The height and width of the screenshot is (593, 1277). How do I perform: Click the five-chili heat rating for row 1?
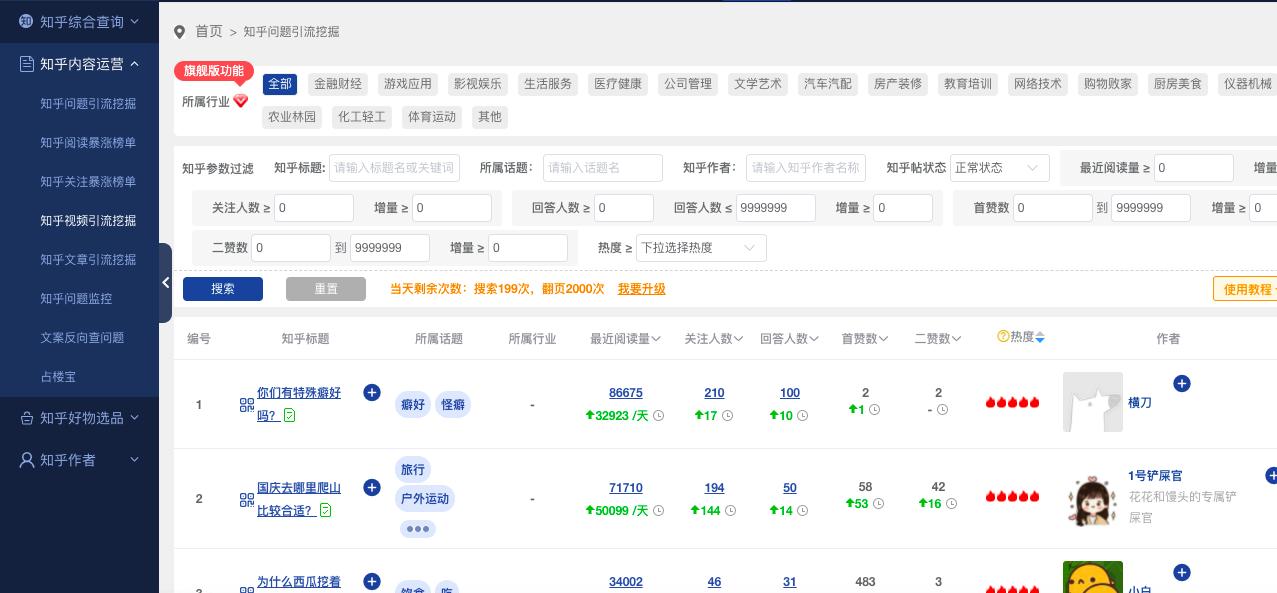pyautogui.click(x=1012, y=403)
